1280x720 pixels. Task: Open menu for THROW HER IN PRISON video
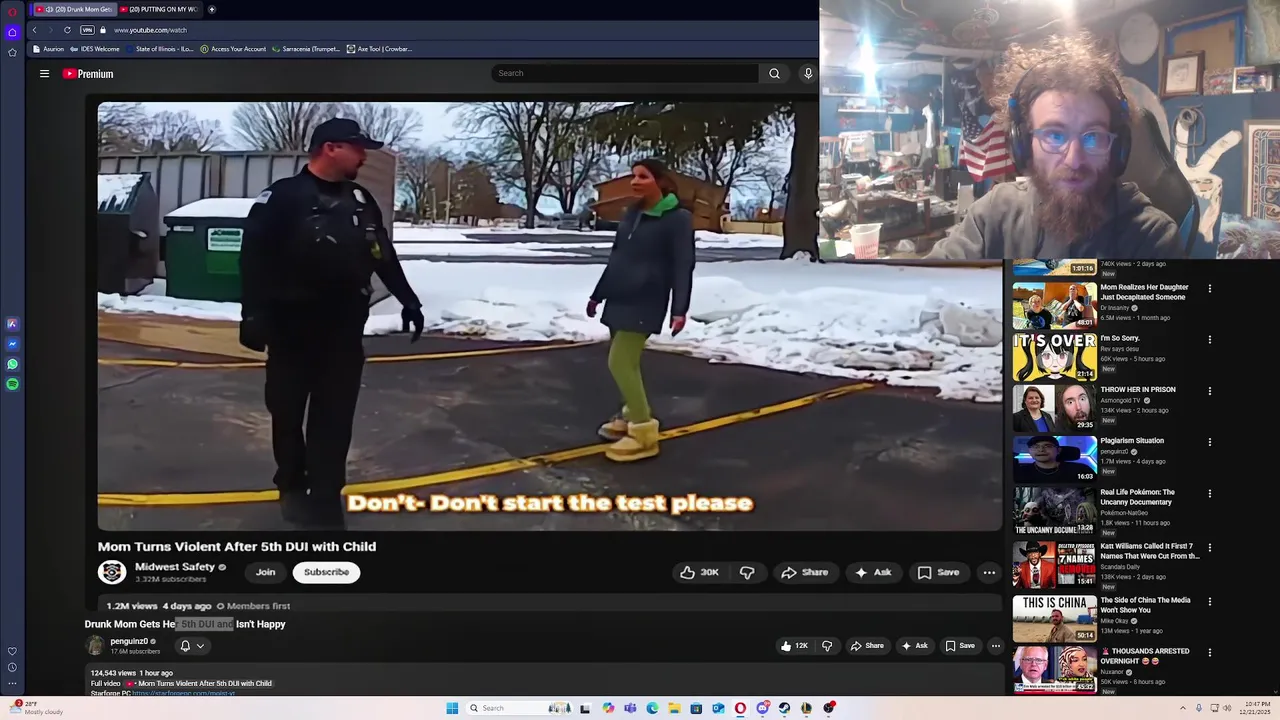[x=1209, y=391]
